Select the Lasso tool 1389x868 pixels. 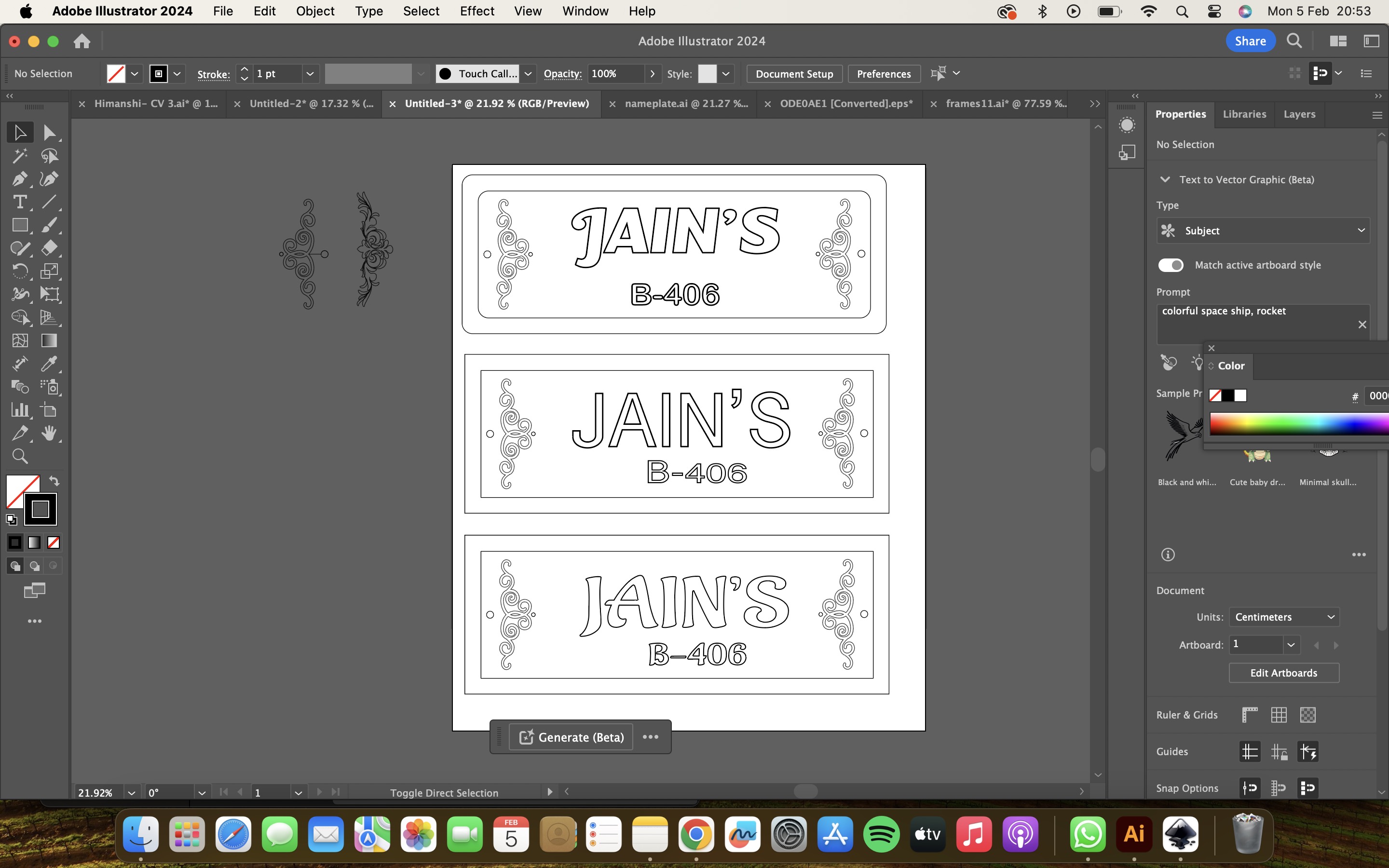(49, 156)
